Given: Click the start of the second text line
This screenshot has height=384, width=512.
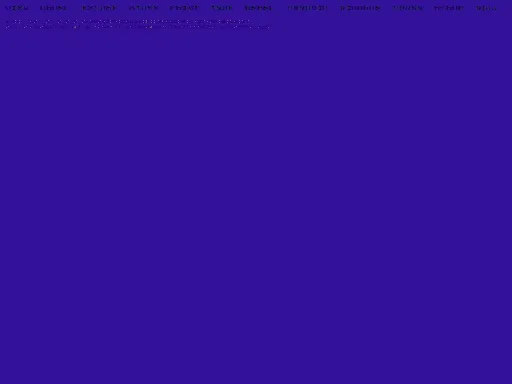Looking at the screenshot, I should (7, 26).
